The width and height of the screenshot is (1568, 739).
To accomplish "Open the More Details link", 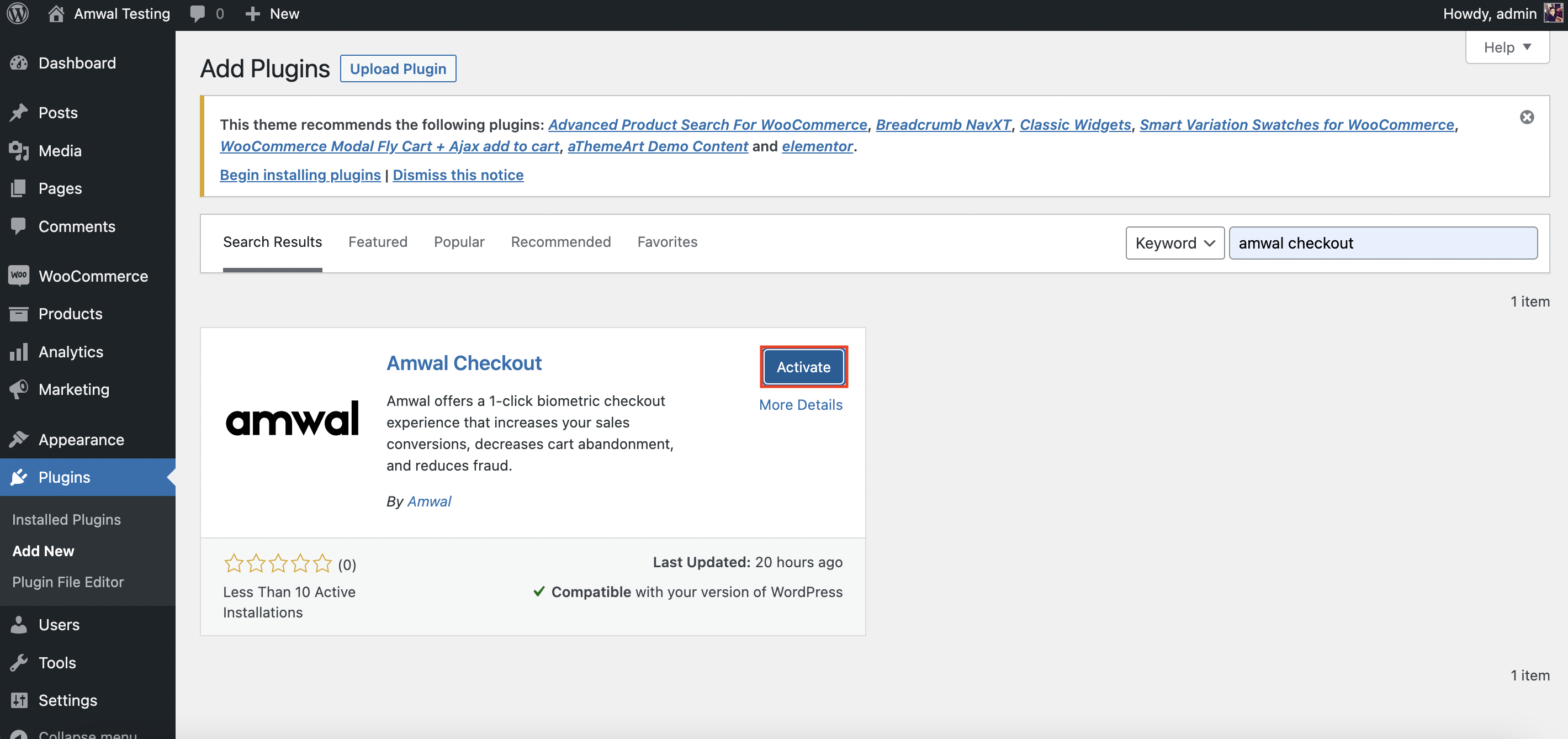I will 801,405.
